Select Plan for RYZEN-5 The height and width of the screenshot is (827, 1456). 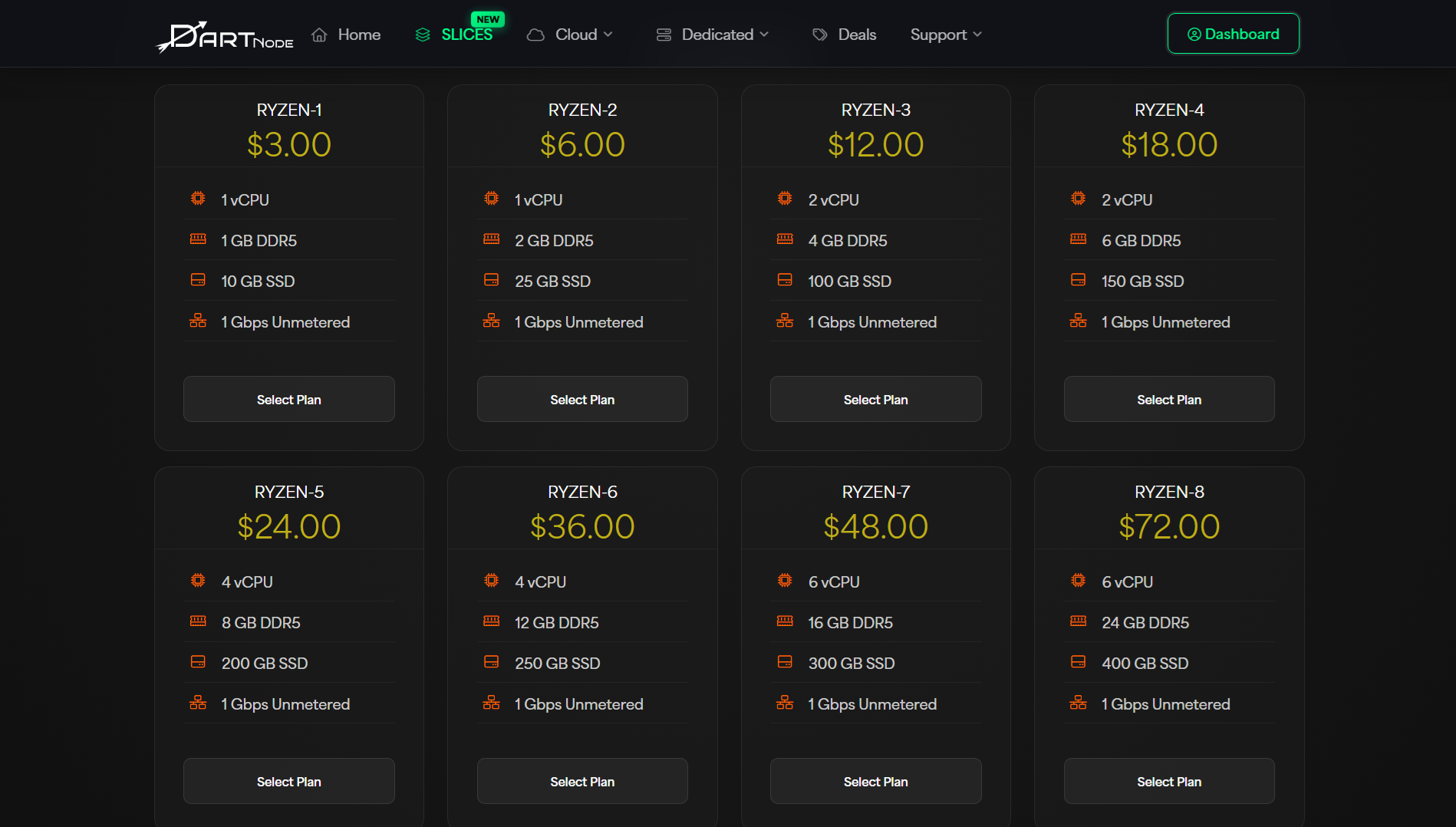click(x=289, y=781)
